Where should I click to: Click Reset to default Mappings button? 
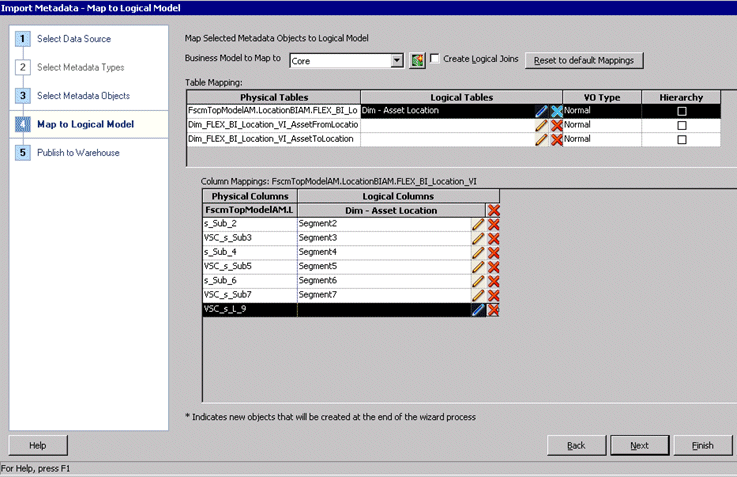pyautogui.click(x=584, y=60)
